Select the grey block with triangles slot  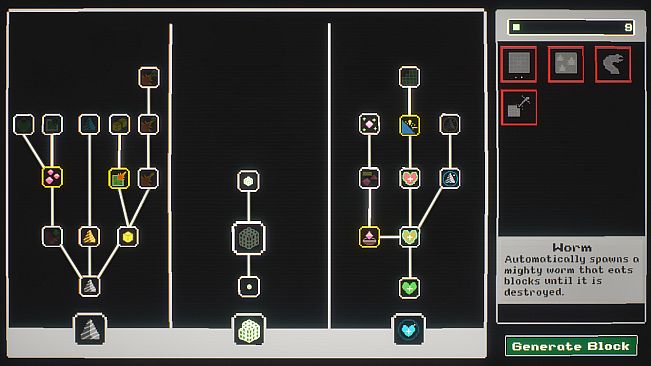point(565,64)
